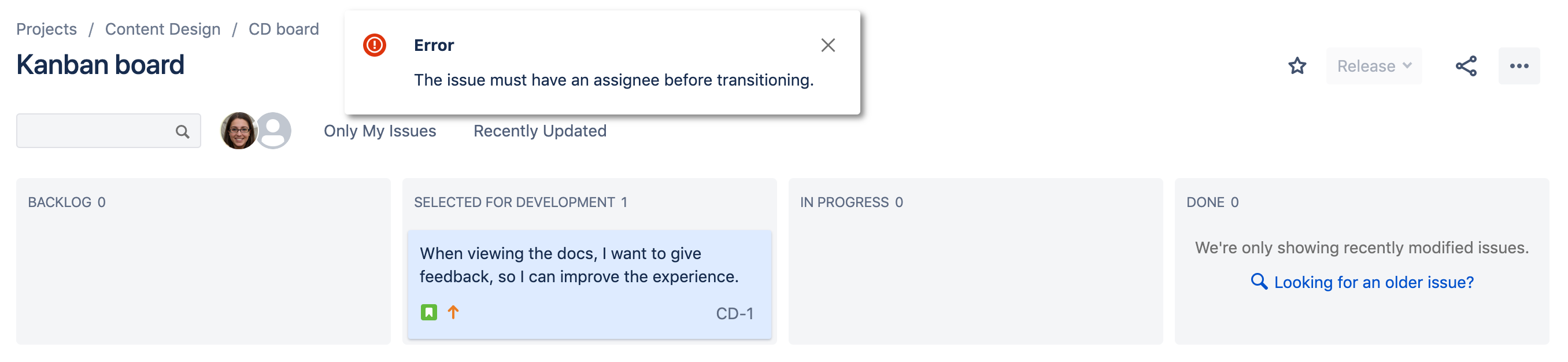Open the Content Design project breadcrumb

[162, 28]
